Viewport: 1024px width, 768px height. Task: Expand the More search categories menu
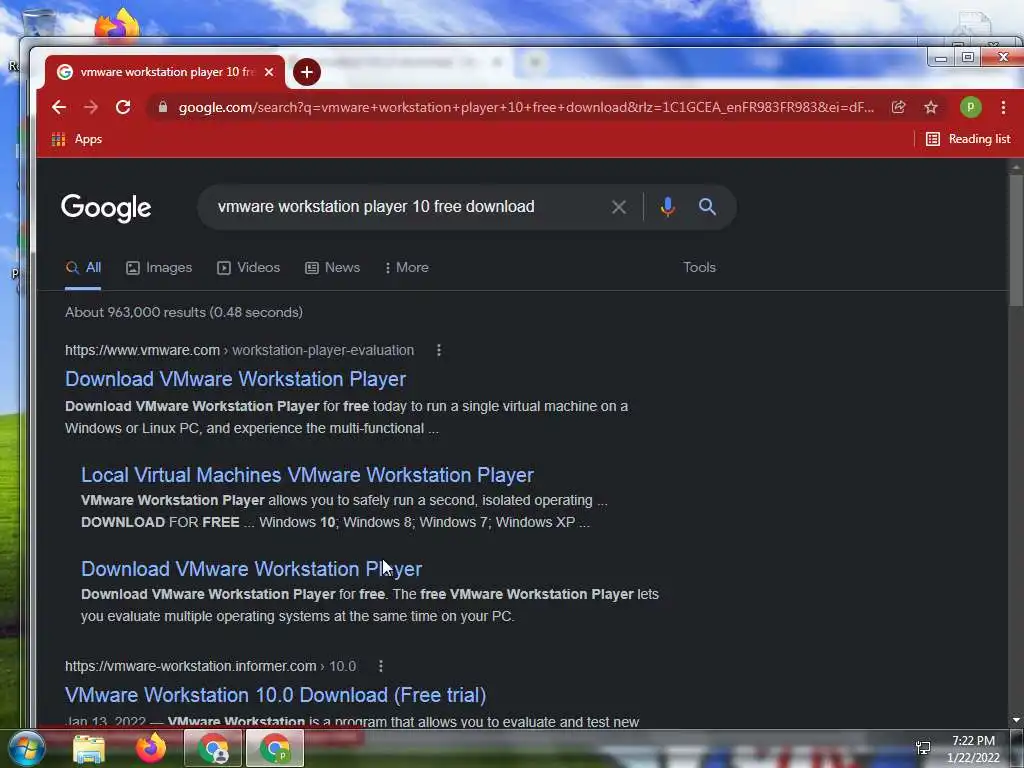pos(407,268)
